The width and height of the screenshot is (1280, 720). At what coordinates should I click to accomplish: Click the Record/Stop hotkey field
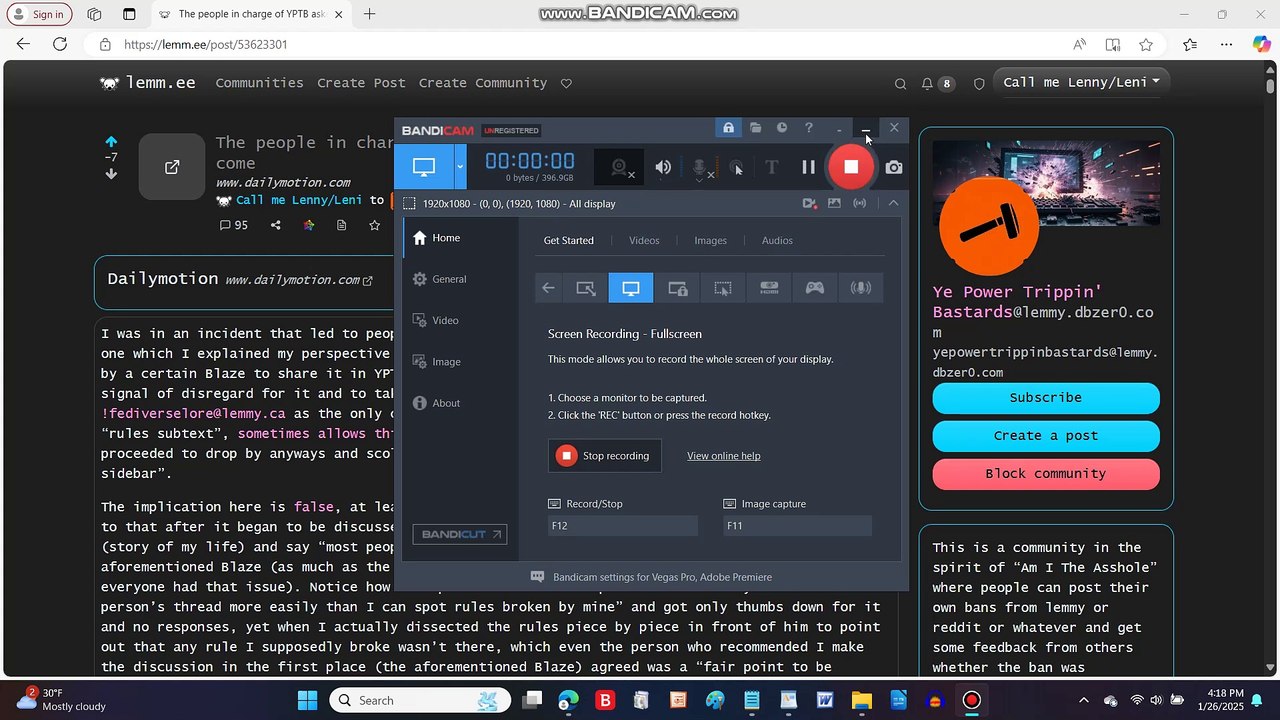point(623,526)
